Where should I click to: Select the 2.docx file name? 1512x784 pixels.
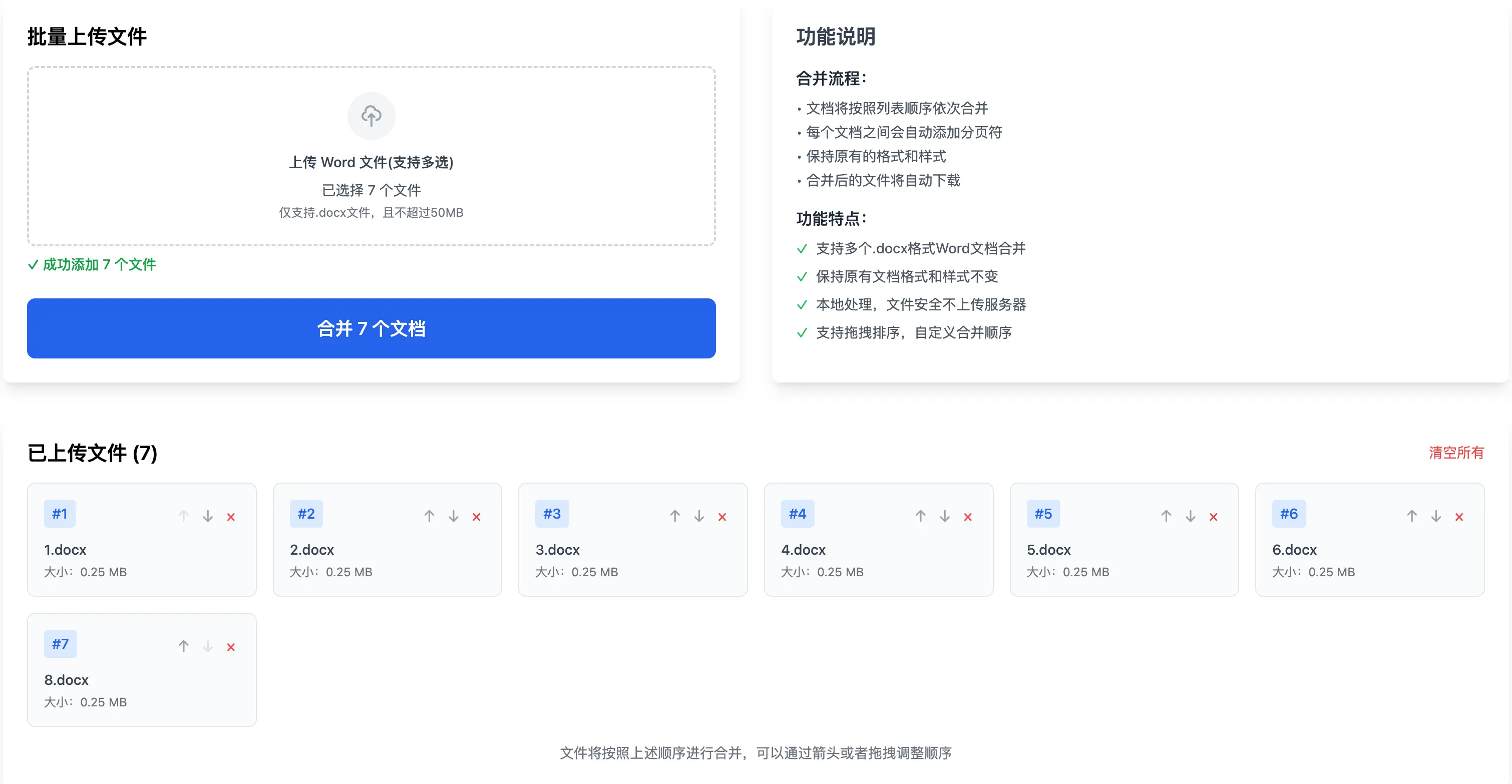tap(312, 550)
